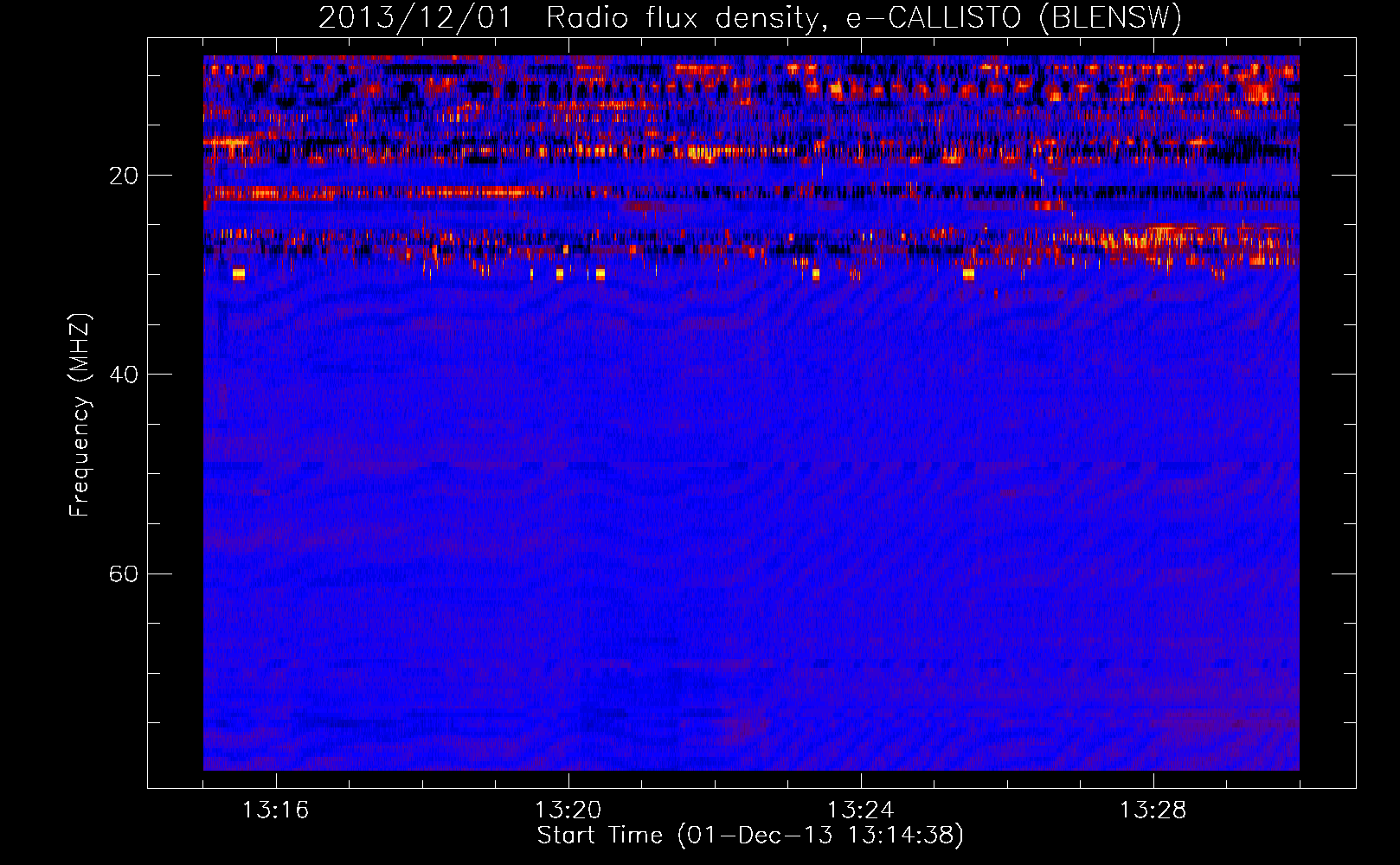The height and width of the screenshot is (865, 1400).
Task: Click the plot title '2013/12/01 Radio flux density'
Action: [x=750, y=17]
